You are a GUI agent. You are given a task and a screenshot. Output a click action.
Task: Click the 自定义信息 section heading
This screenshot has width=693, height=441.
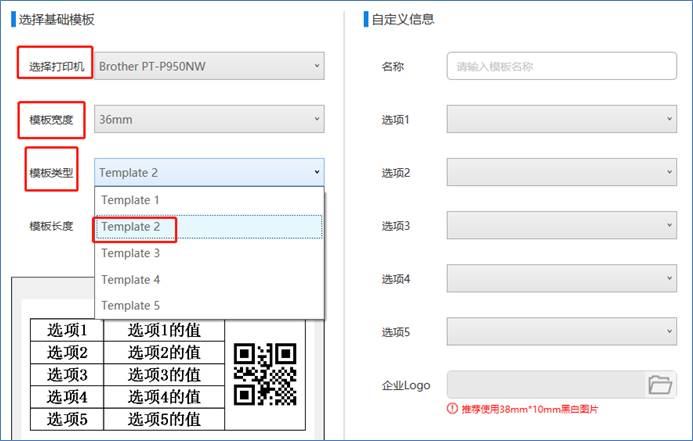(403, 19)
